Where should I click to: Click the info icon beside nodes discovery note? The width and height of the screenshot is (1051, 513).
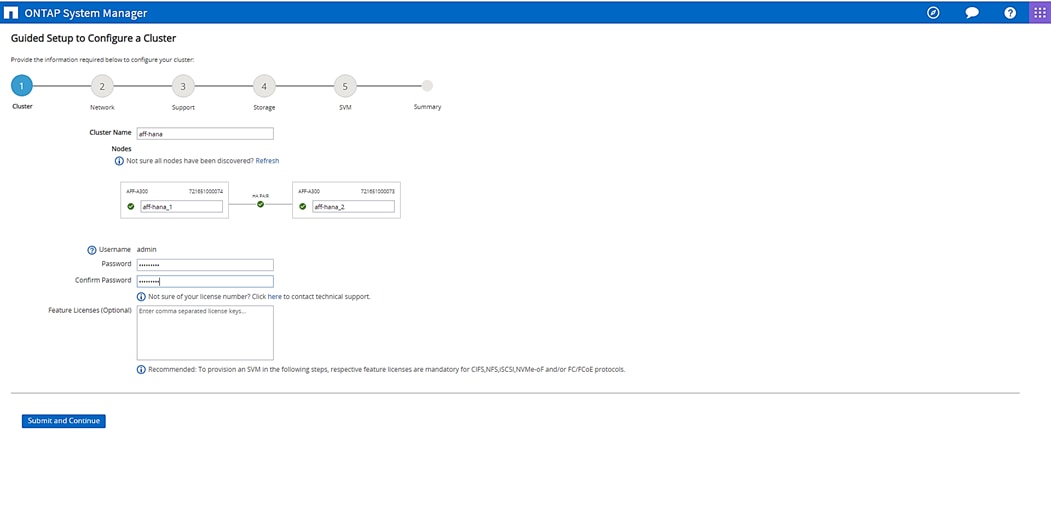[119, 161]
